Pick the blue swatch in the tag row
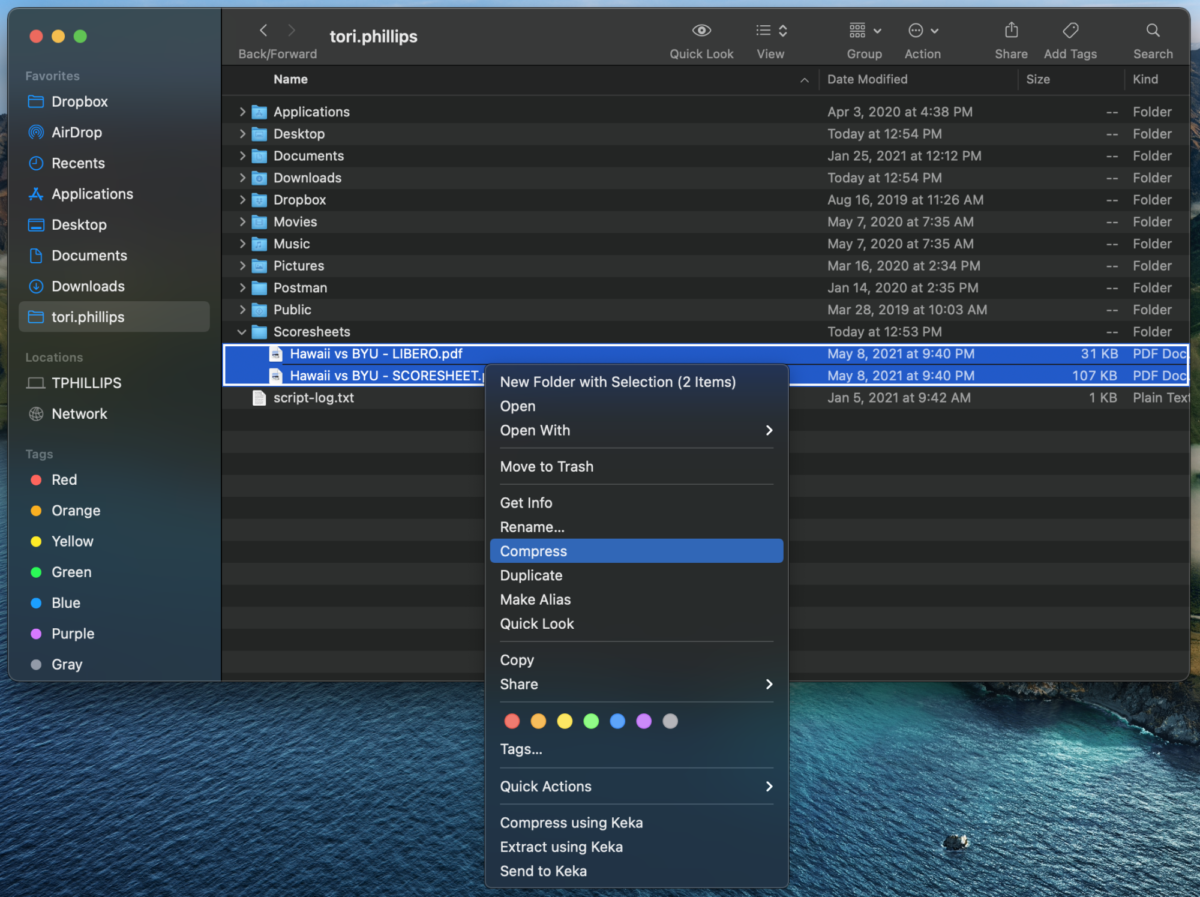Image resolution: width=1200 pixels, height=897 pixels. click(617, 720)
